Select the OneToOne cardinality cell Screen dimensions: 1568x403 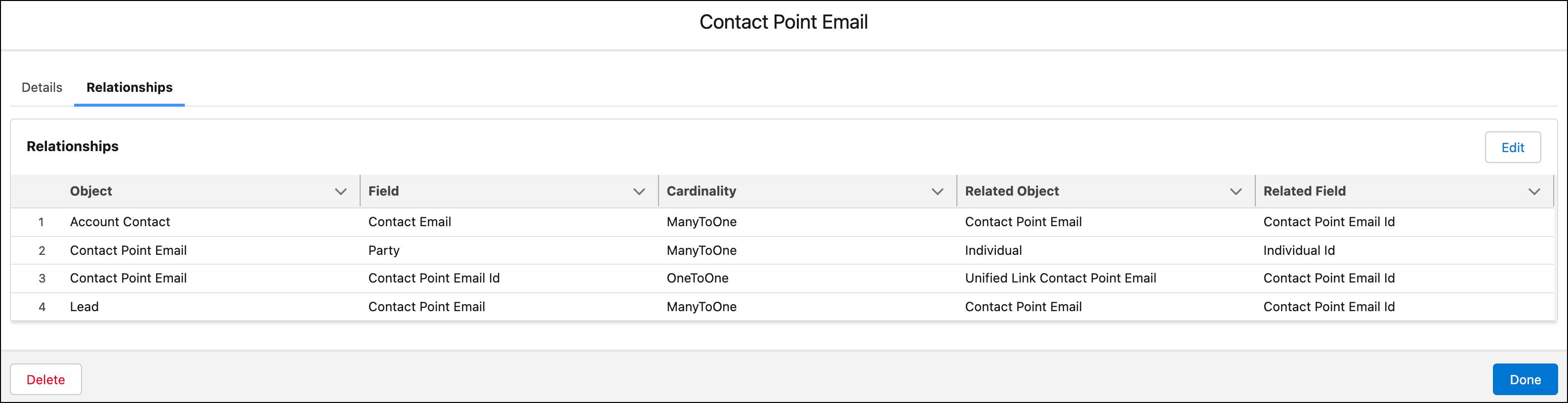click(x=698, y=278)
